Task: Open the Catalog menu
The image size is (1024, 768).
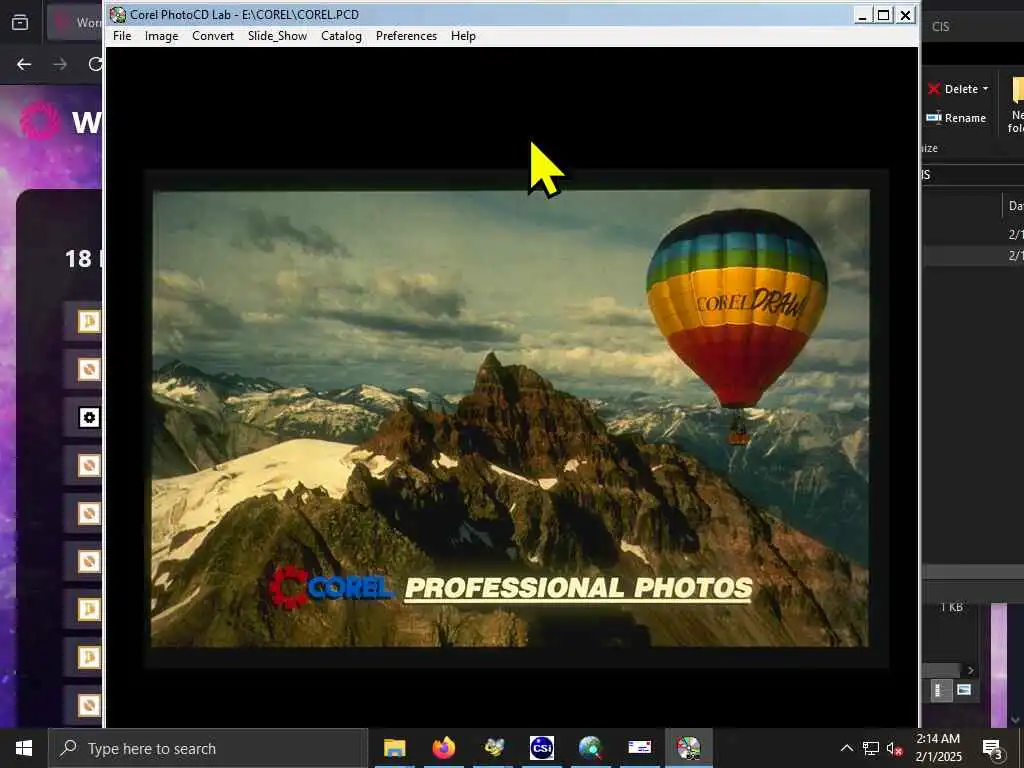Action: tap(342, 36)
